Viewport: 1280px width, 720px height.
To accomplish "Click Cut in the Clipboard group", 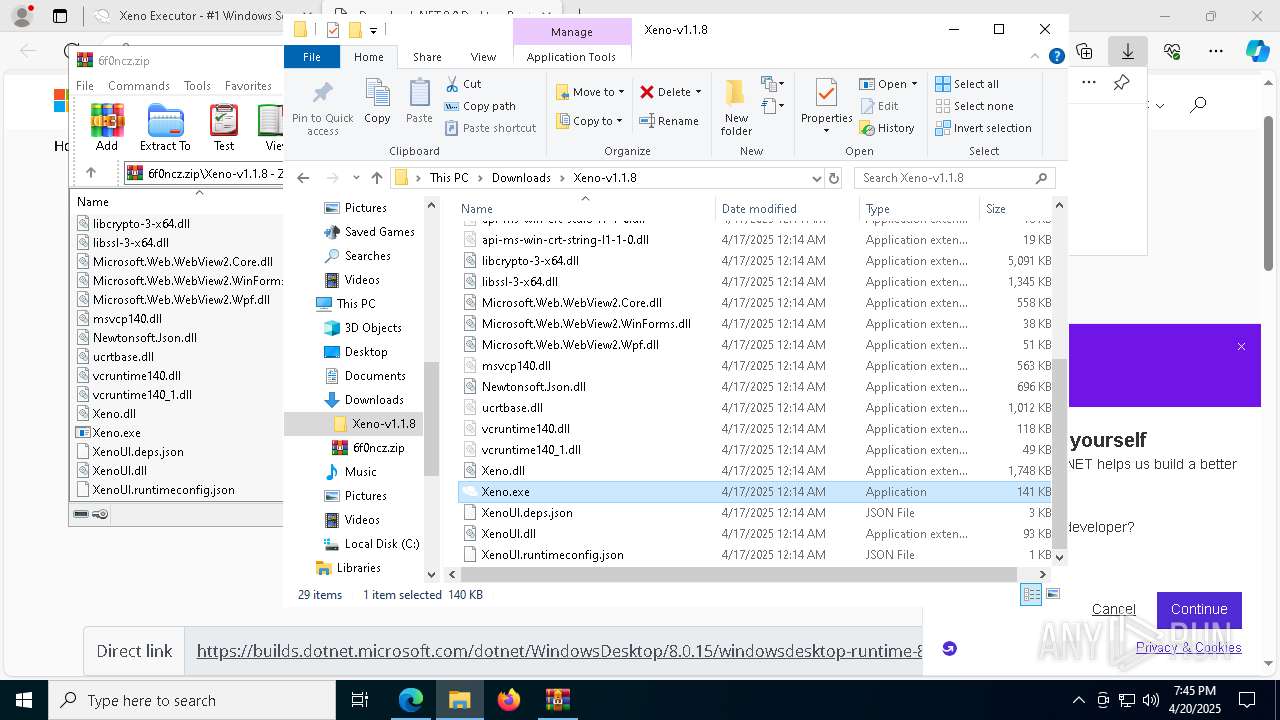I will click(x=463, y=84).
